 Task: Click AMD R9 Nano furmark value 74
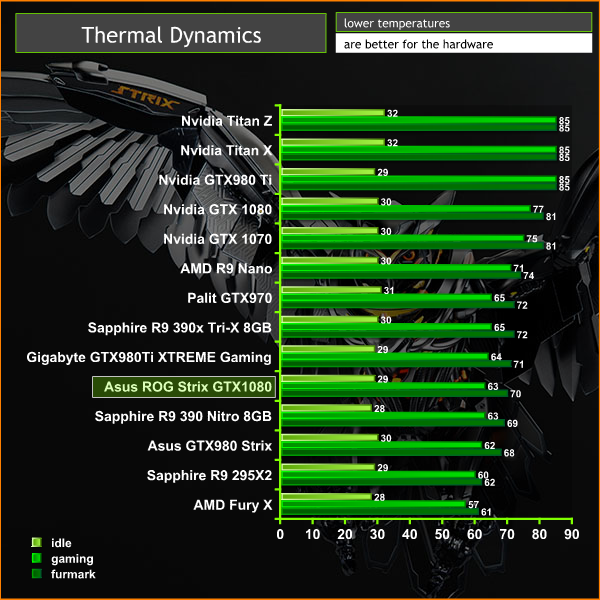(529, 276)
